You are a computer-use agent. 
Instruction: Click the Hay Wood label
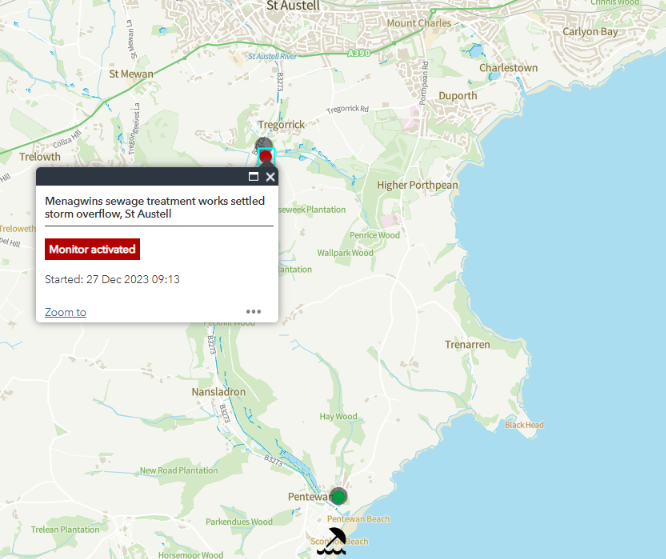pyautogui.click(x=339, y=416)
